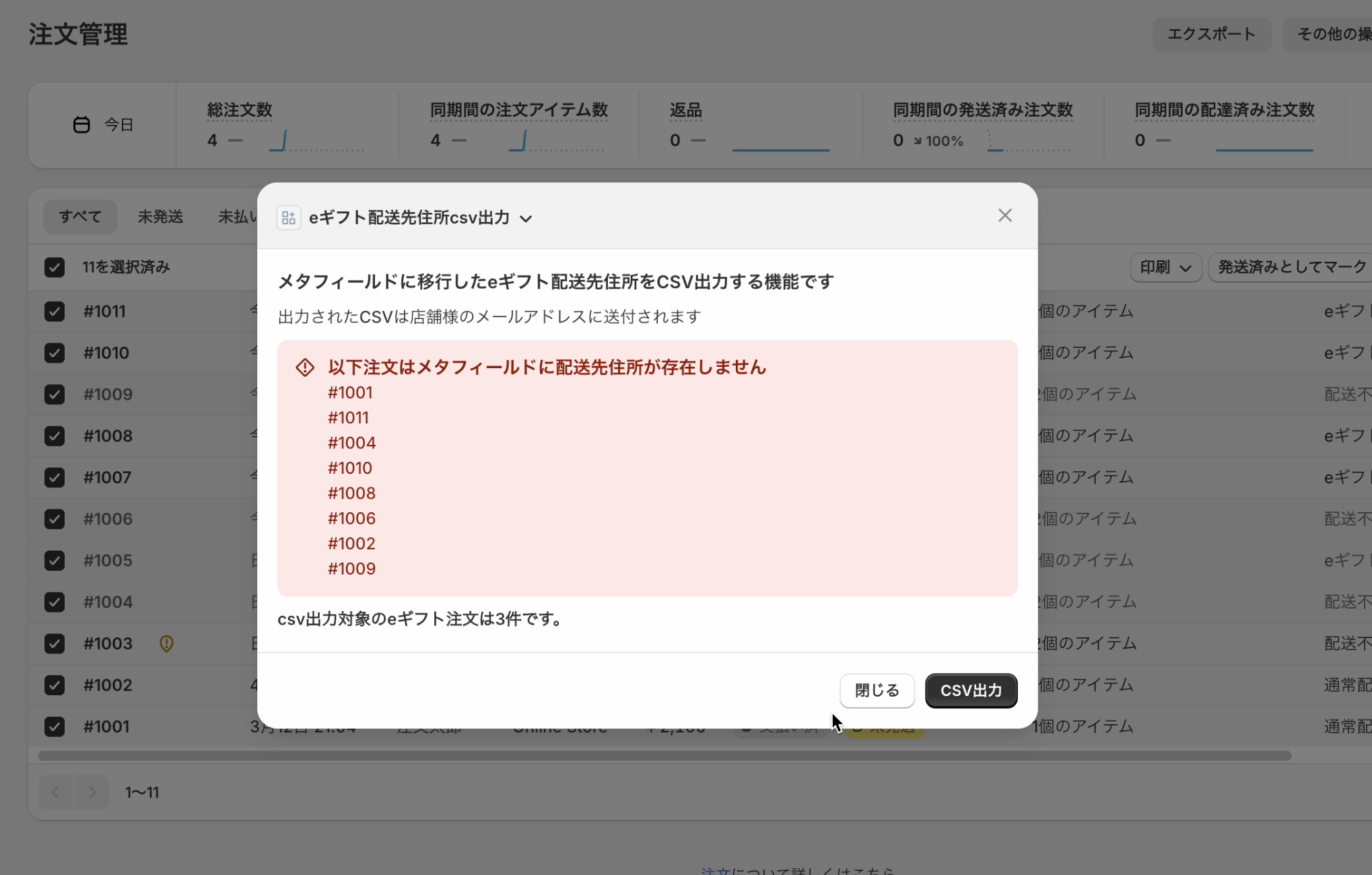Select the すべて tab
1372x875 pixels.
[x=80, y=217]
